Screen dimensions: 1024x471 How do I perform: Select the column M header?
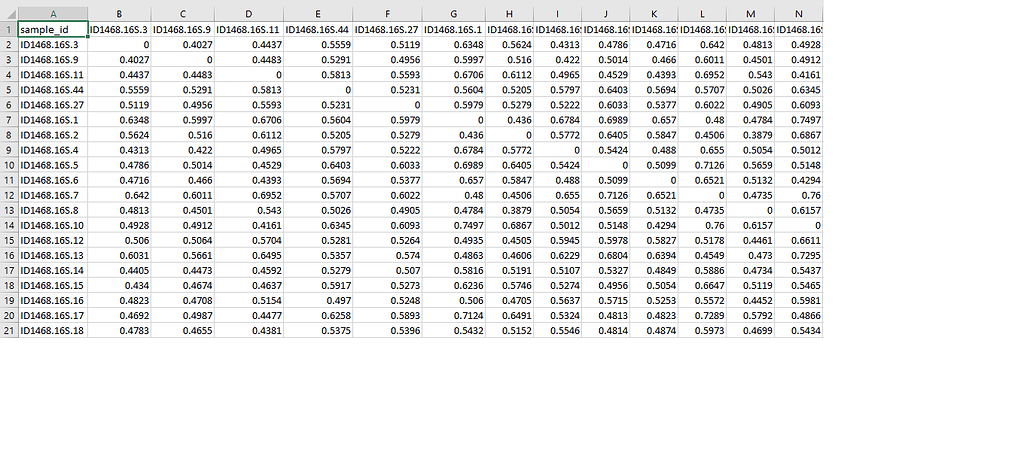click(x=751, y=14)
